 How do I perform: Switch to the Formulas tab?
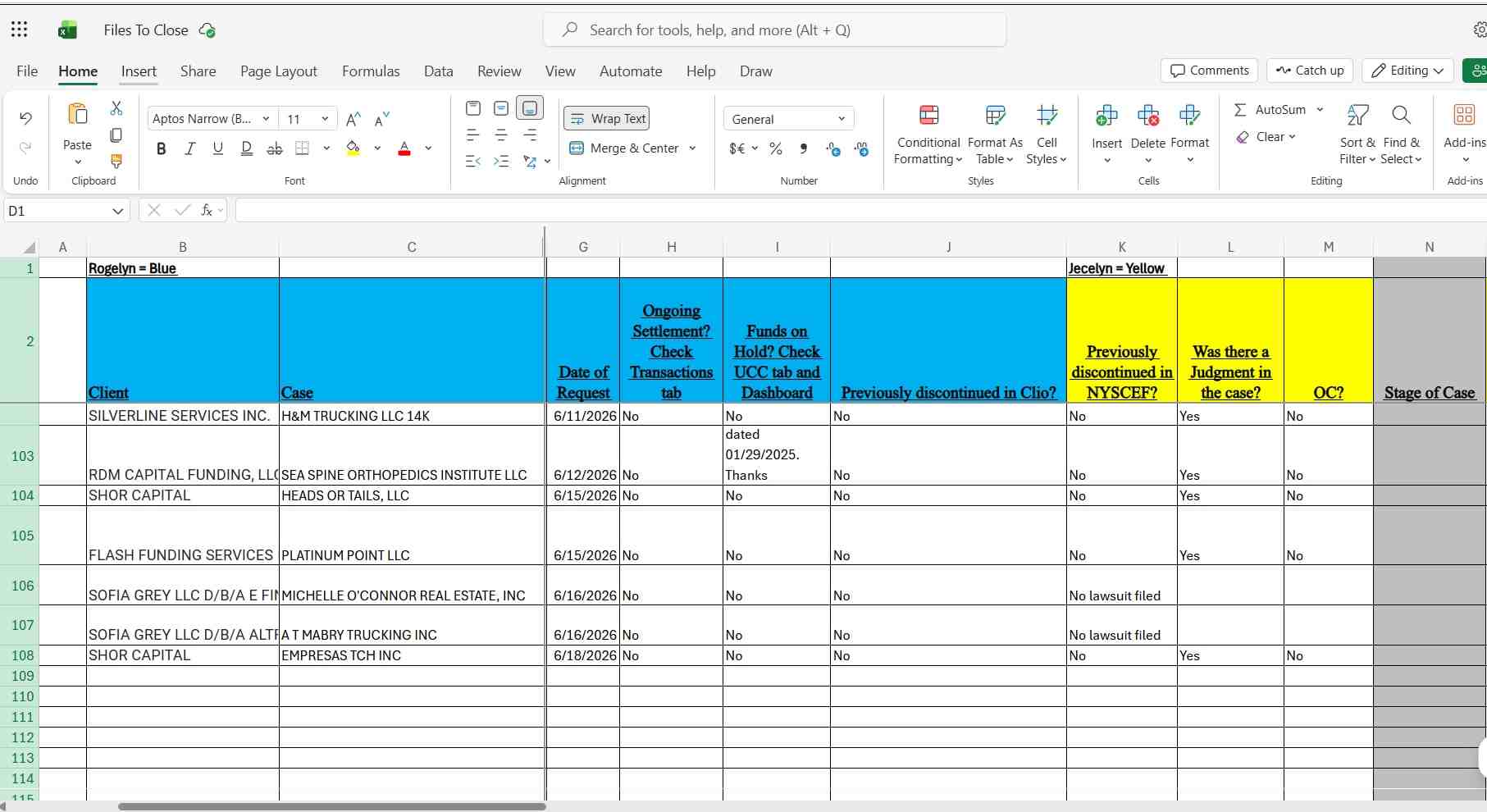371,71
